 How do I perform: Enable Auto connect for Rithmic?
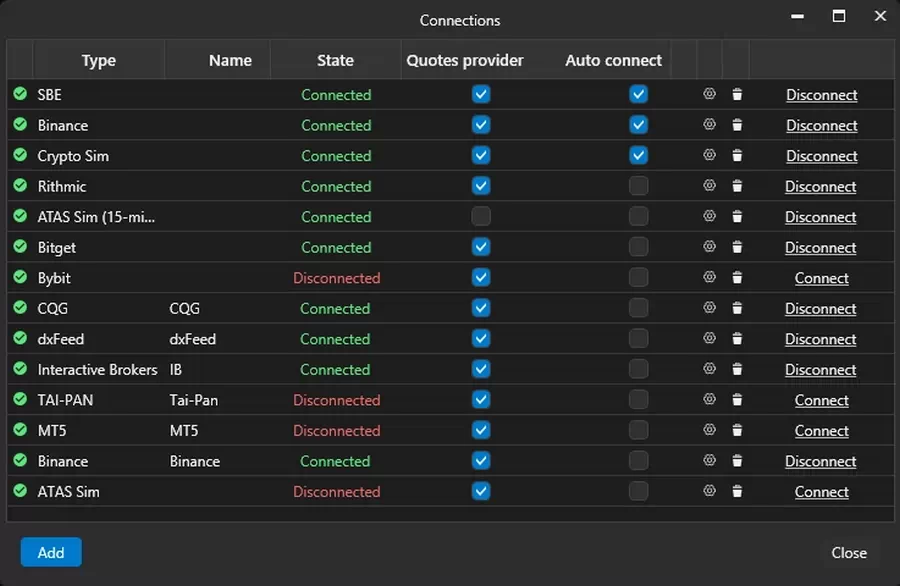click(x=638, y=186)
